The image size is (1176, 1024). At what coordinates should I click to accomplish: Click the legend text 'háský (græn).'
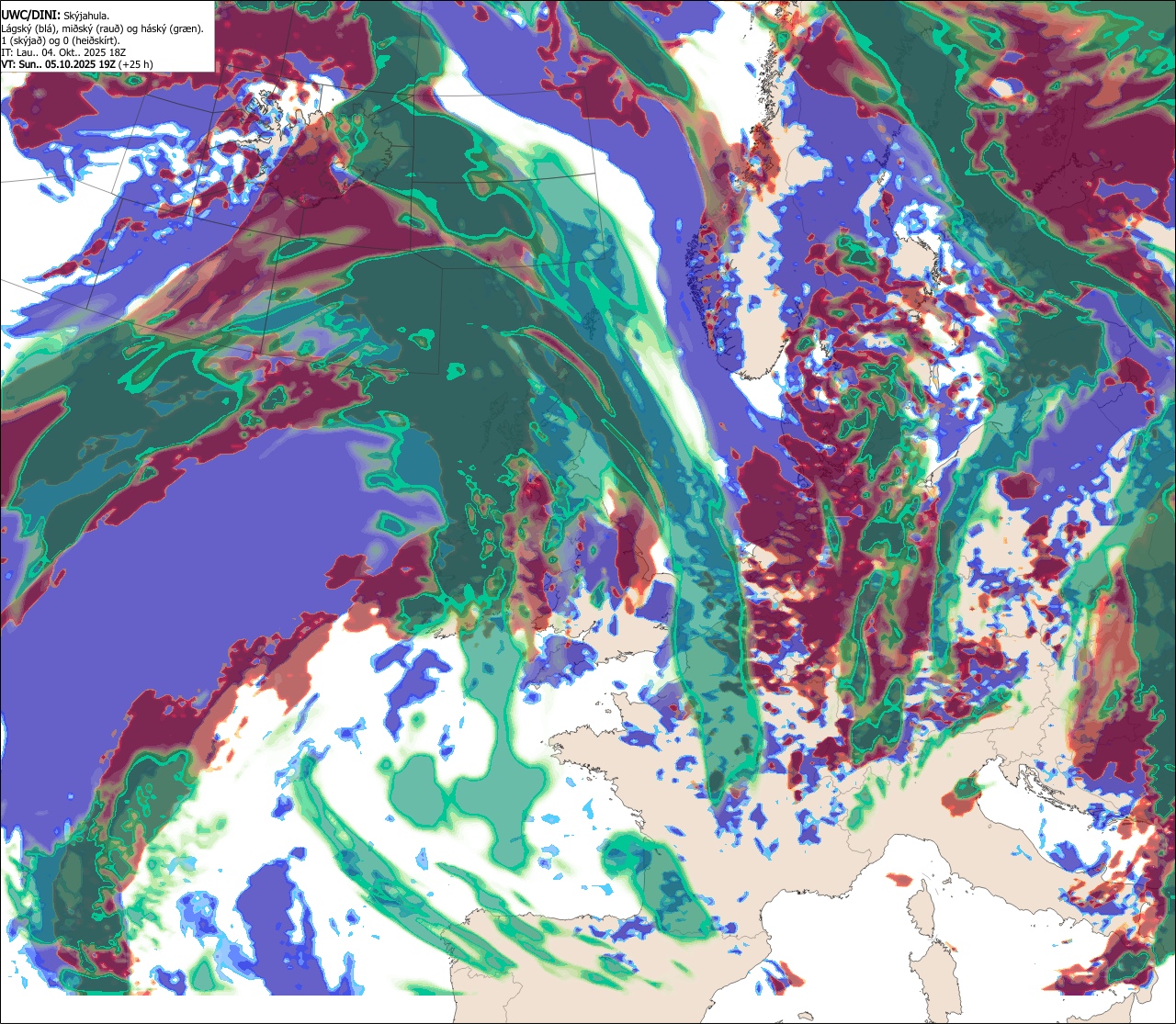click(x=172, y=29)
